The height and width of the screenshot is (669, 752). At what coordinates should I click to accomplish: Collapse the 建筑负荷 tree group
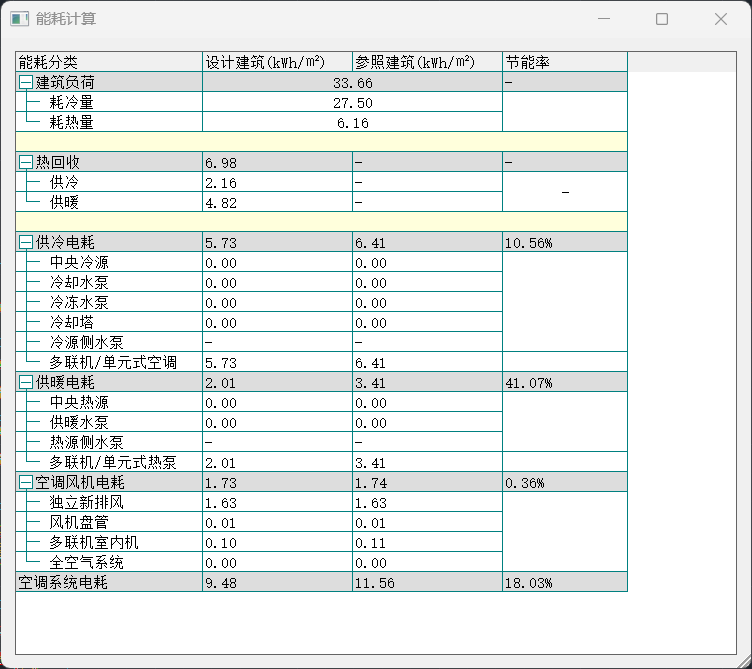pos(26,82)
